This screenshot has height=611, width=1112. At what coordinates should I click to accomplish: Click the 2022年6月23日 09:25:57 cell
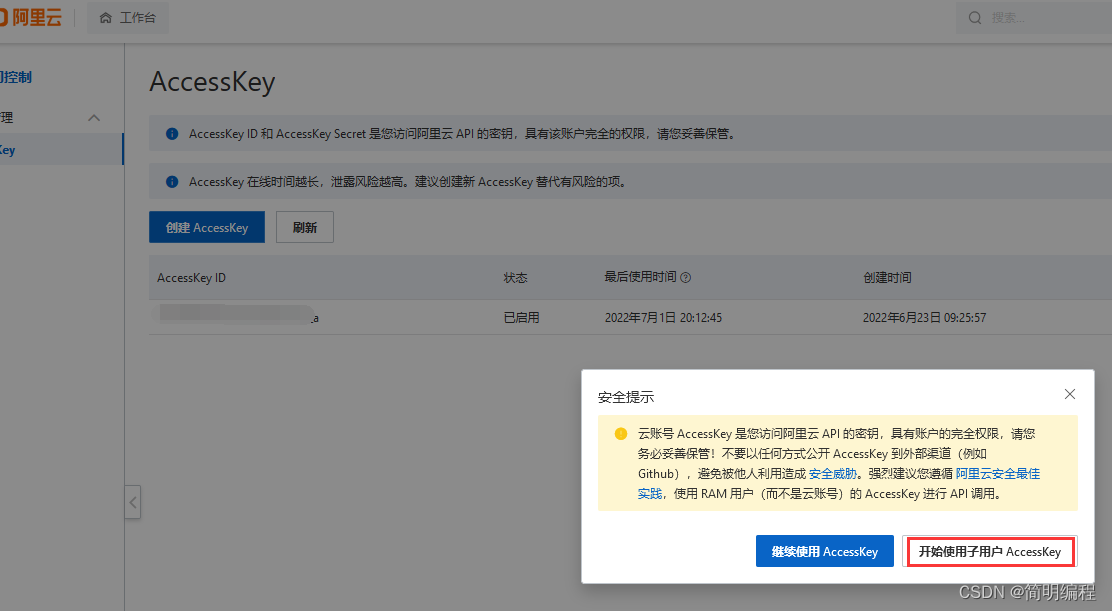[924, 318]
